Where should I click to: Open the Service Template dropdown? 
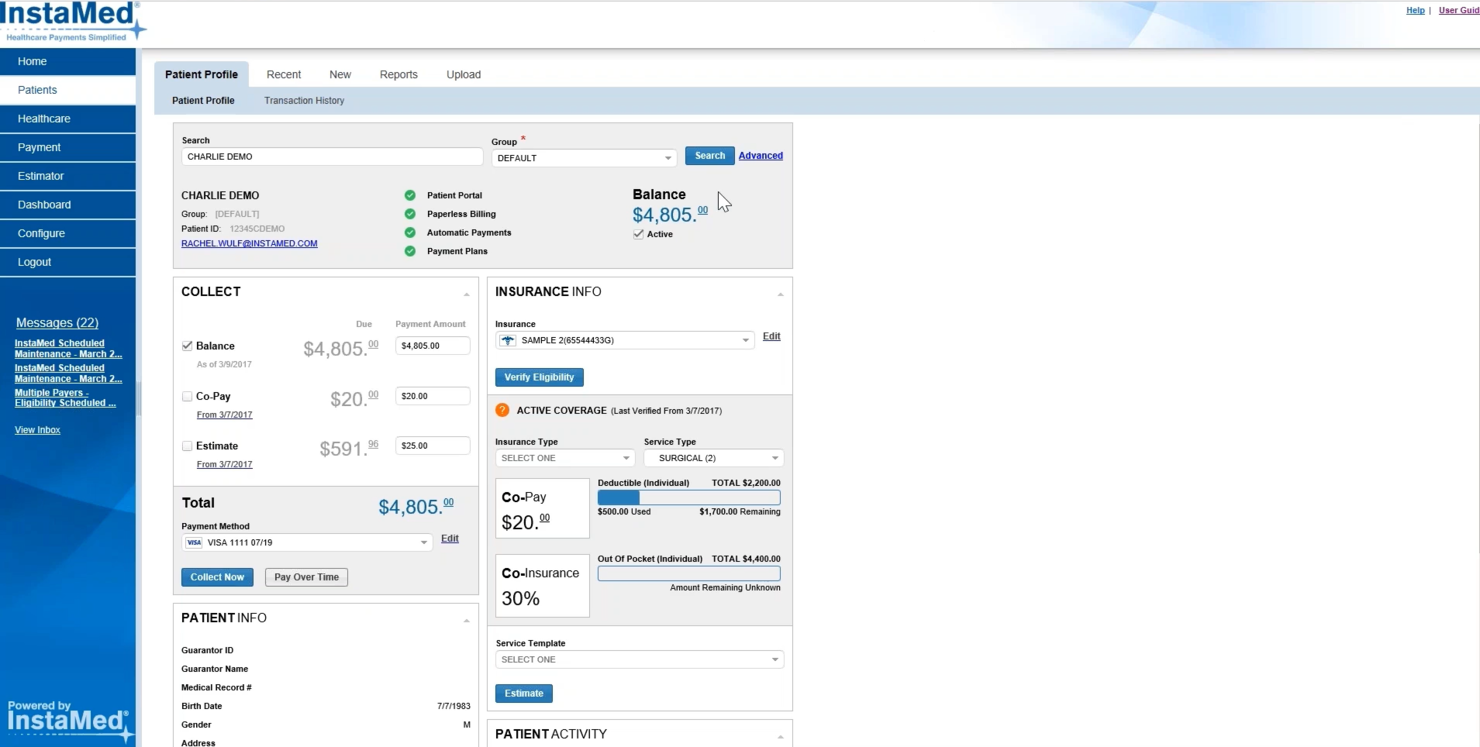[640, 660]
